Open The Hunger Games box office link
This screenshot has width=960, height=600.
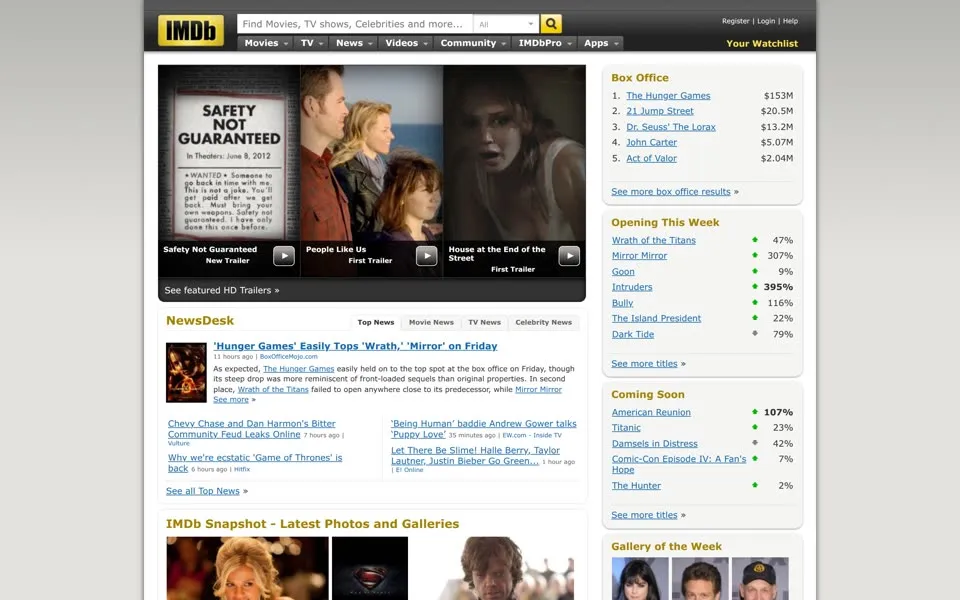click(668, 96)
